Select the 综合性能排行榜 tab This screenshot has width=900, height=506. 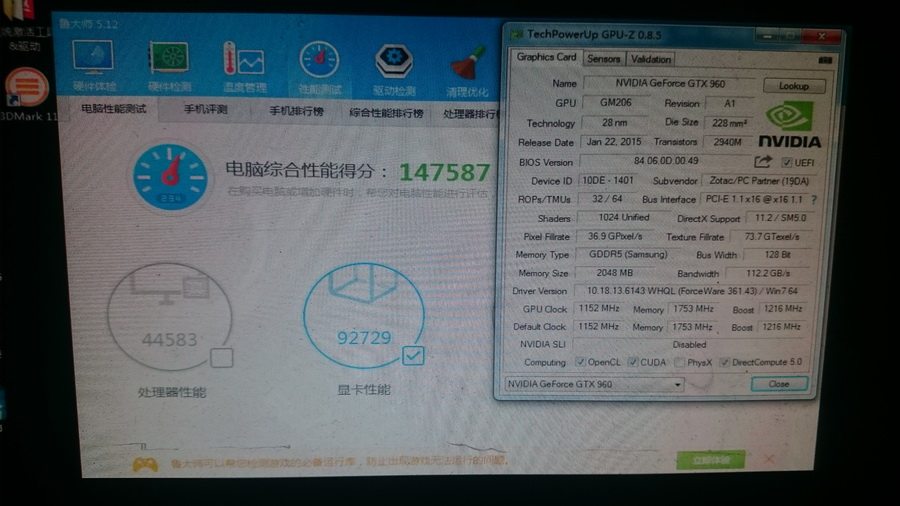[x=386, y=113]
